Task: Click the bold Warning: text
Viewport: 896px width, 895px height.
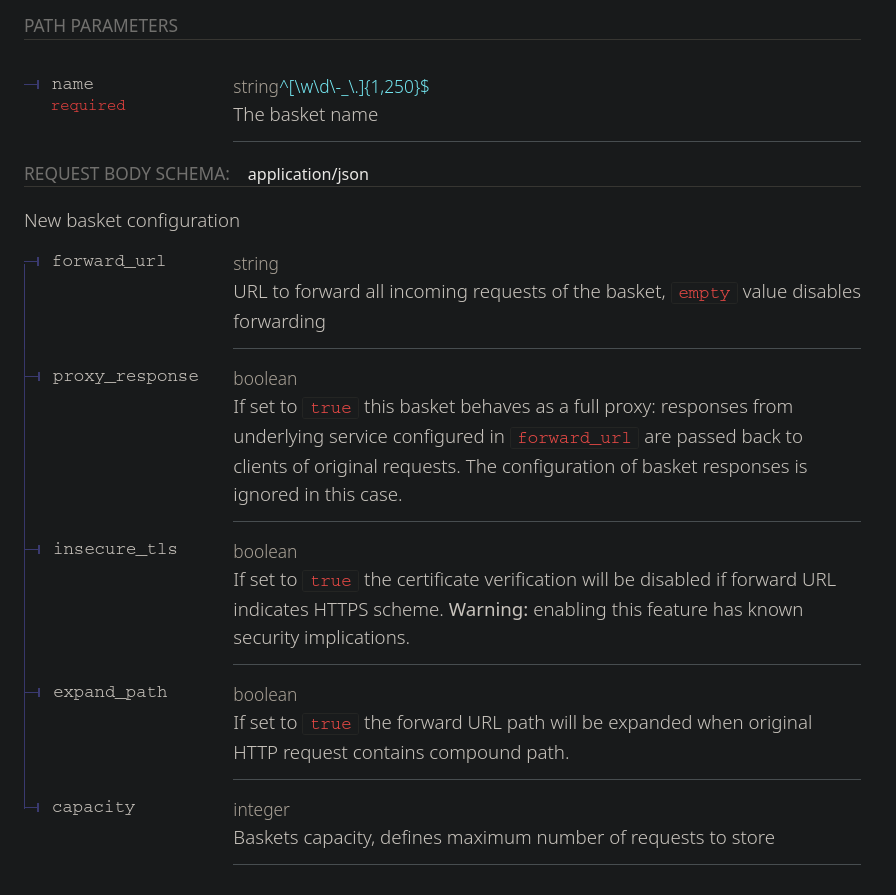Action: pos(488,609)
